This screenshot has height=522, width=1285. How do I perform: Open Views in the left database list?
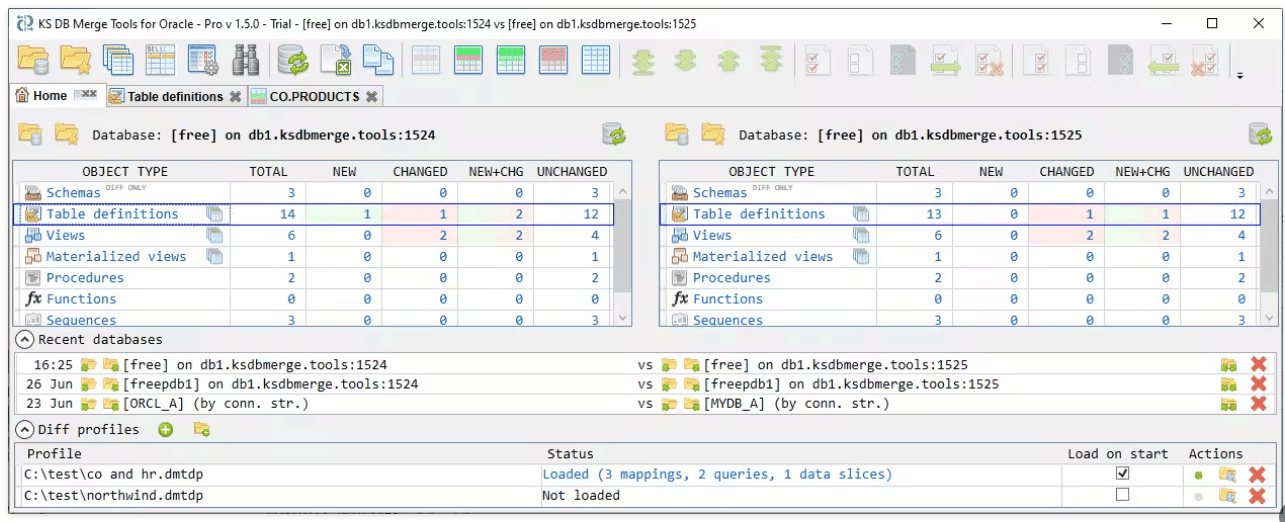pyautogui.click(x=66, y=235)
